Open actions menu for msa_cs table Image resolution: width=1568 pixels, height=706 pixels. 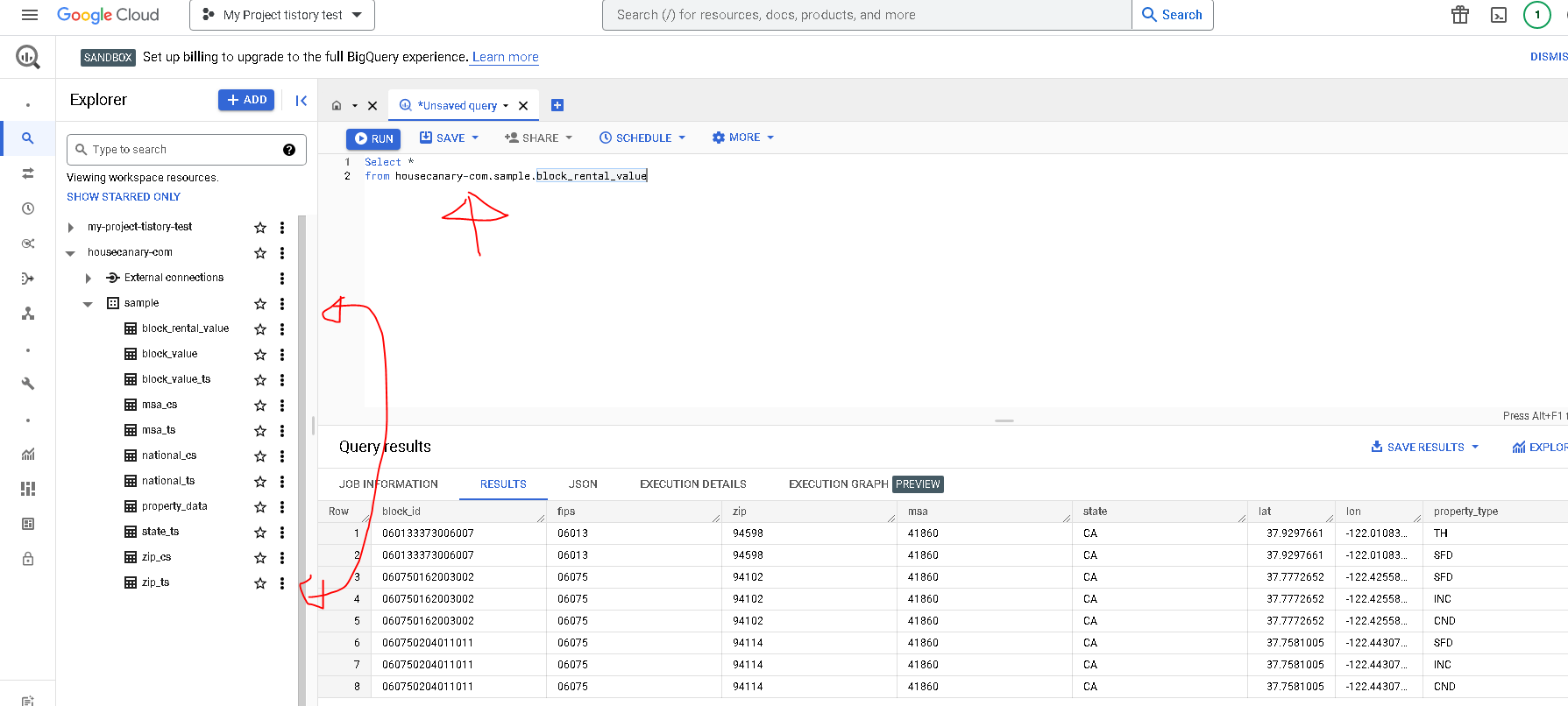(x=282, y=406)
